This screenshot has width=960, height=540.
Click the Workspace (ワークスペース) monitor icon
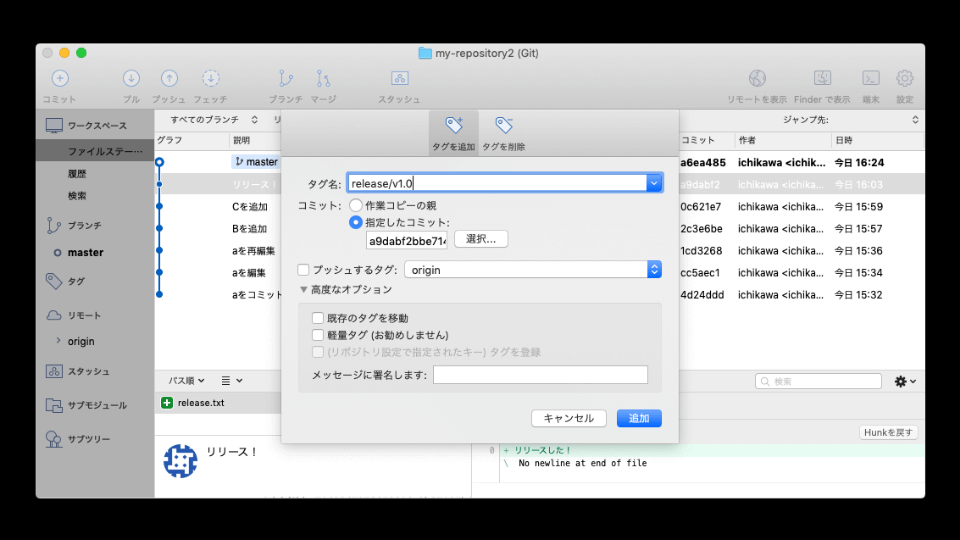click(54, 126)
